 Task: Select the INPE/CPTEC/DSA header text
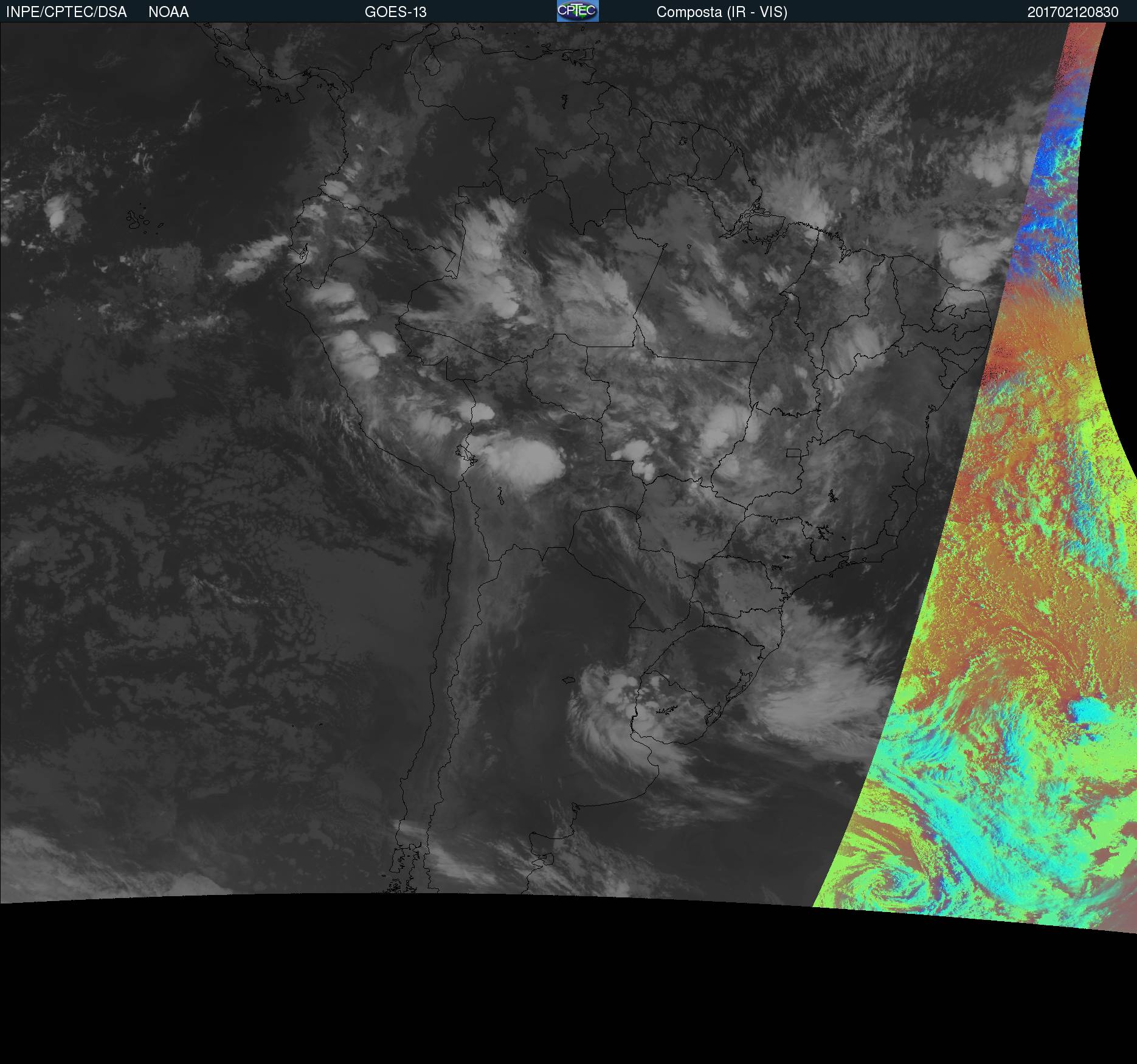coord(66,12)
